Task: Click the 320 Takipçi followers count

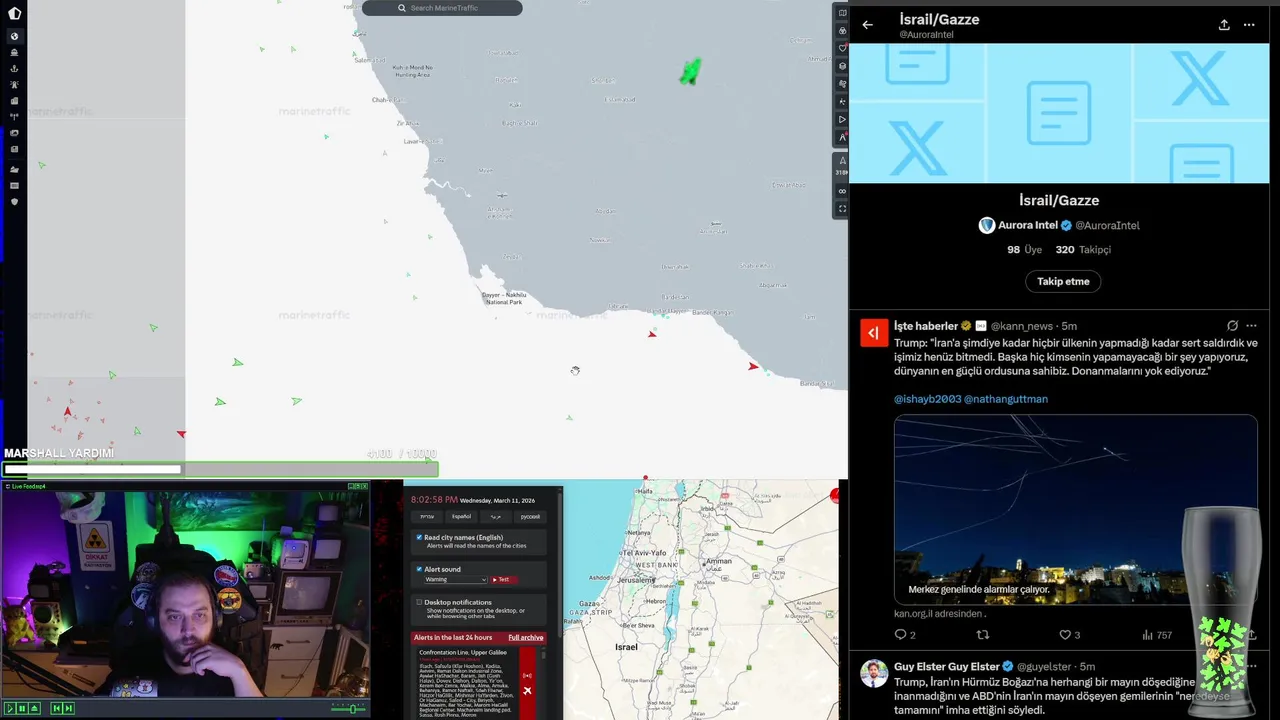Action: pyautogui.click(x=1083, y=250)
